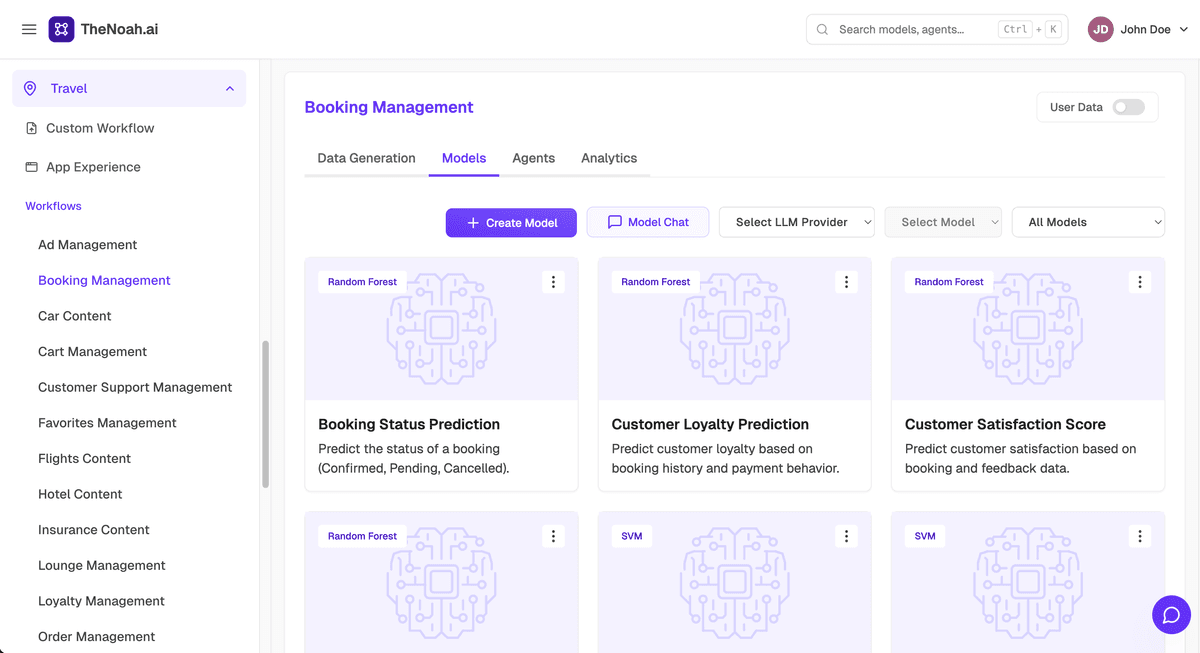The image size is (1200, 653).
Task: Click the Booking Status Prediction title
Action: (409, 424)
